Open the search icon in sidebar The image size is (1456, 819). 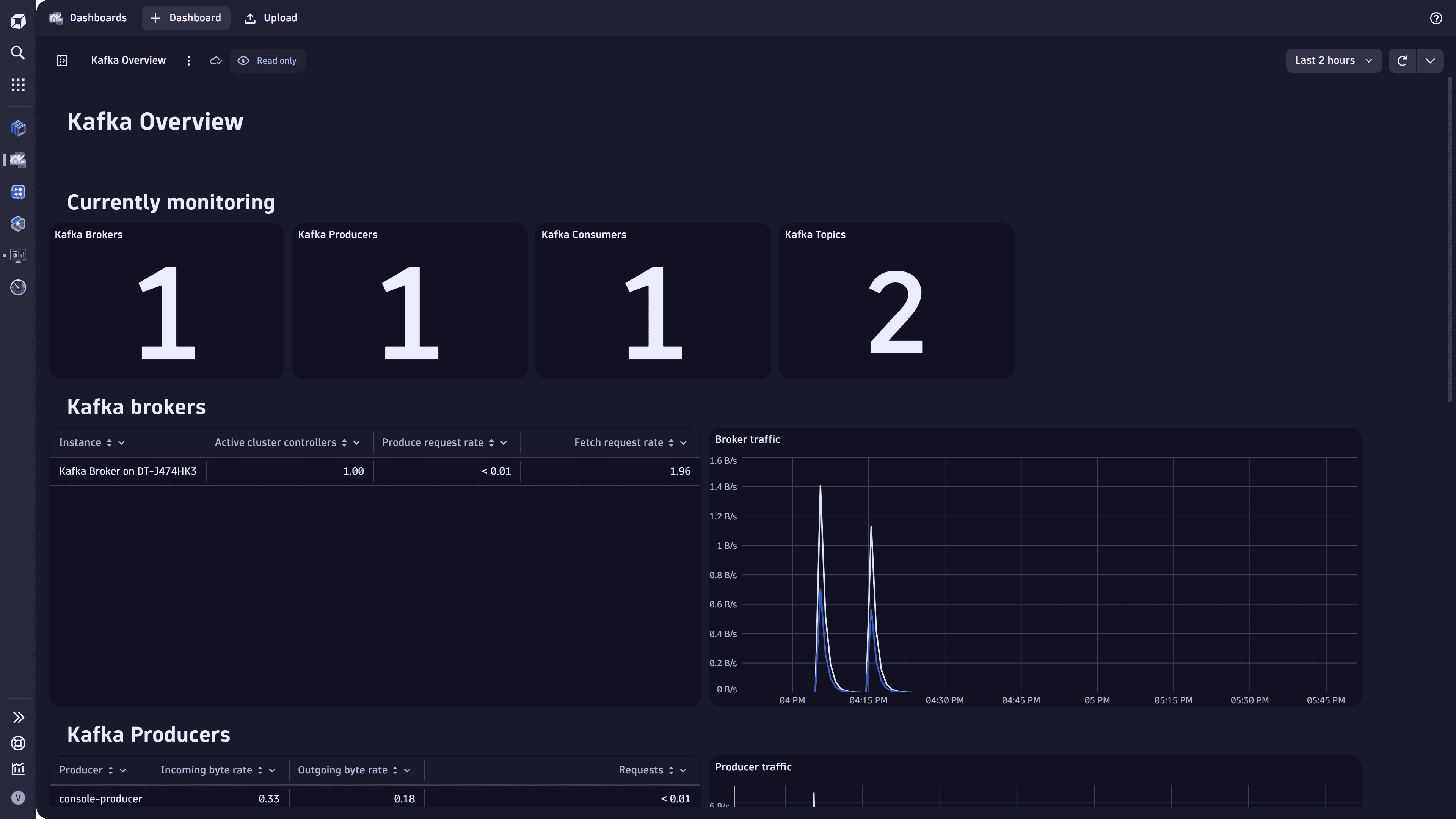pyautogui.click(x=18, y=53)
